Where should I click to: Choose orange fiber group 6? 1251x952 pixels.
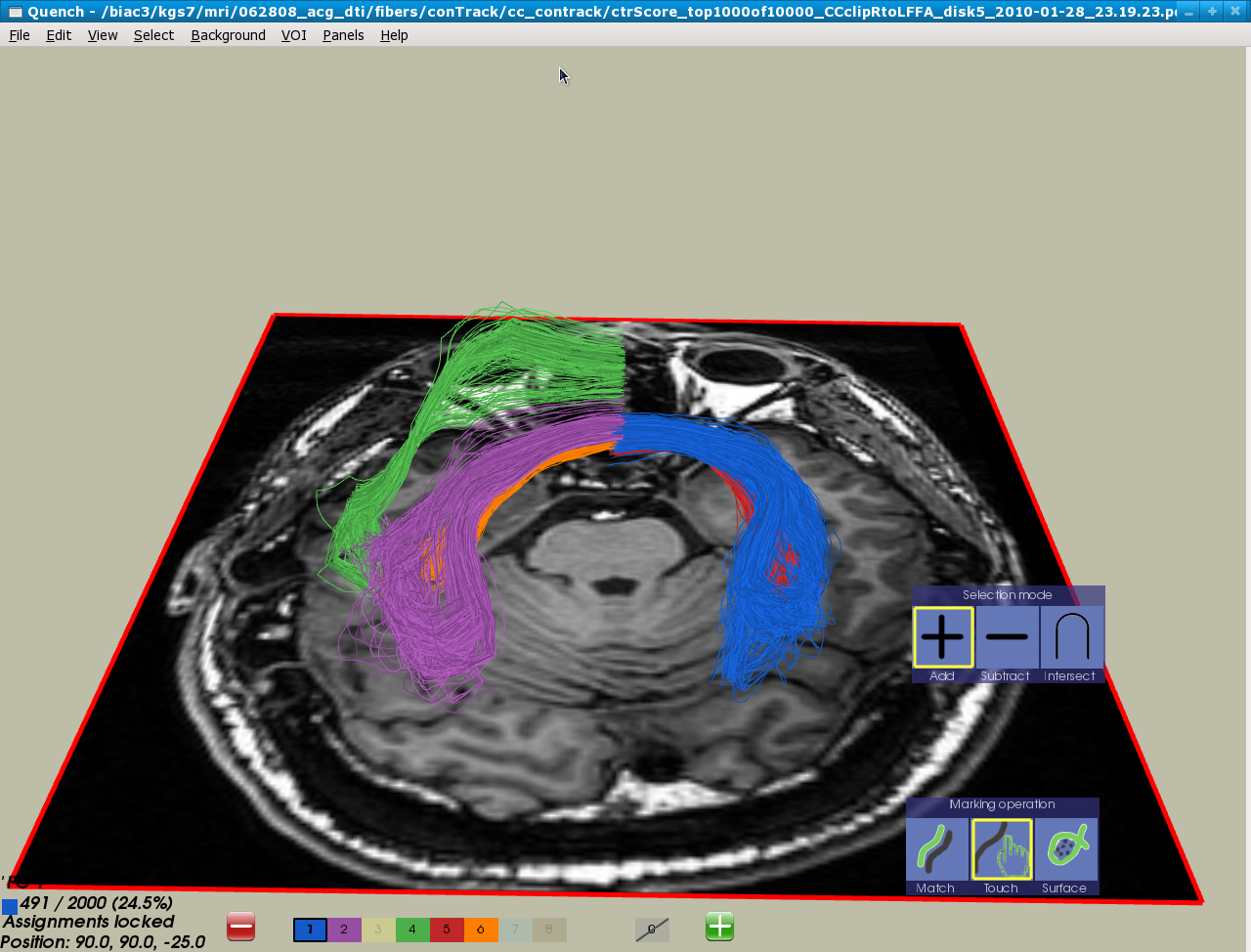(481, 930)
